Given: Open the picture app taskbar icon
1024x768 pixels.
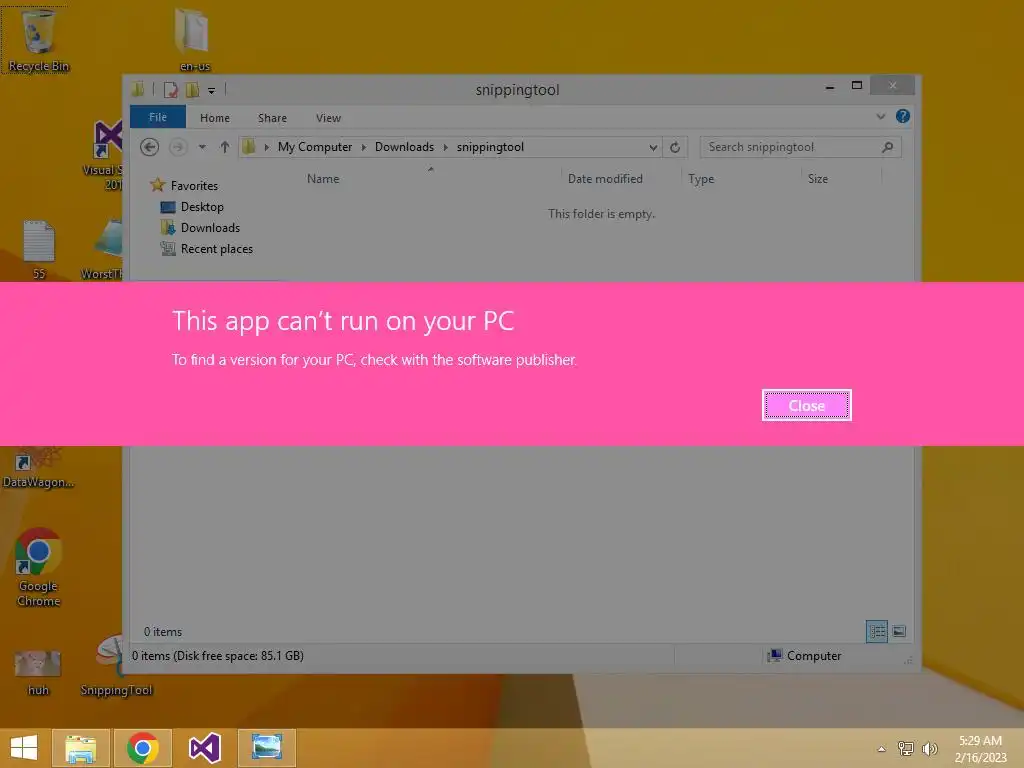Looking at the screenshot, I should point(267,748).
